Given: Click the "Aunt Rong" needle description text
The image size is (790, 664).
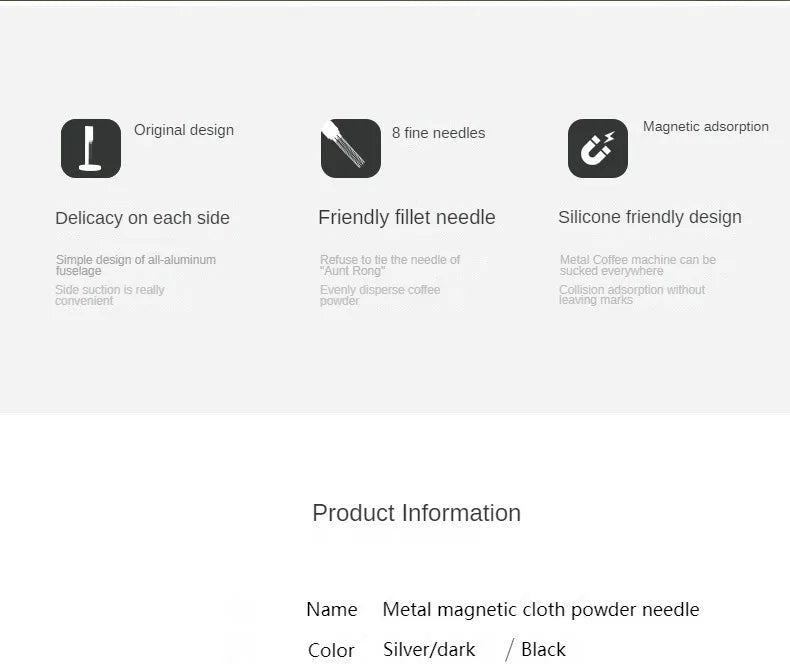Looking at the screenshot, I should pyautogui.click(x=389, y=265).
